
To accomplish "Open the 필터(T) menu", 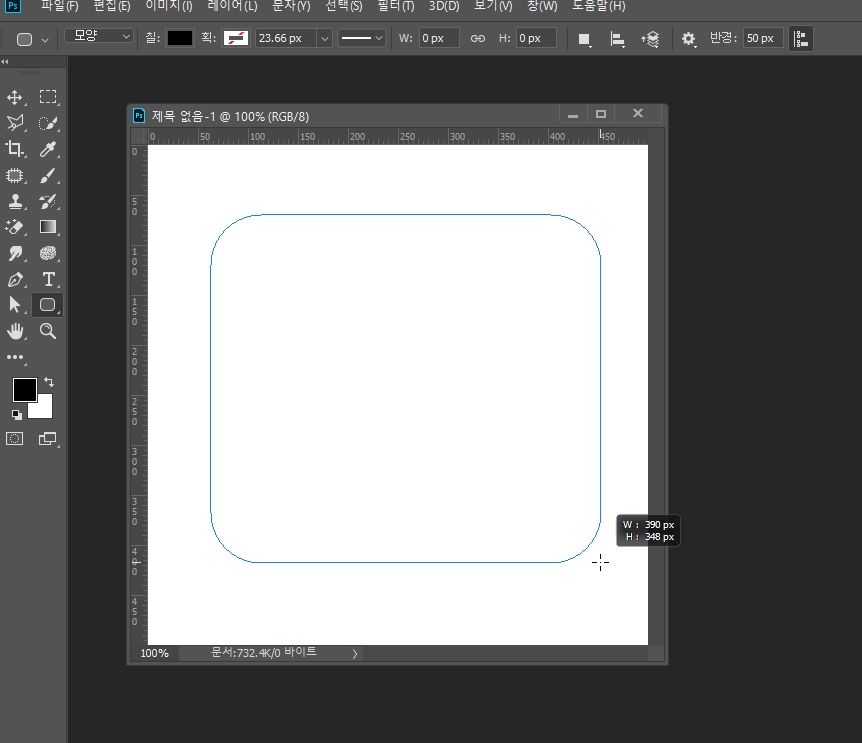I will tap(395, 6).
